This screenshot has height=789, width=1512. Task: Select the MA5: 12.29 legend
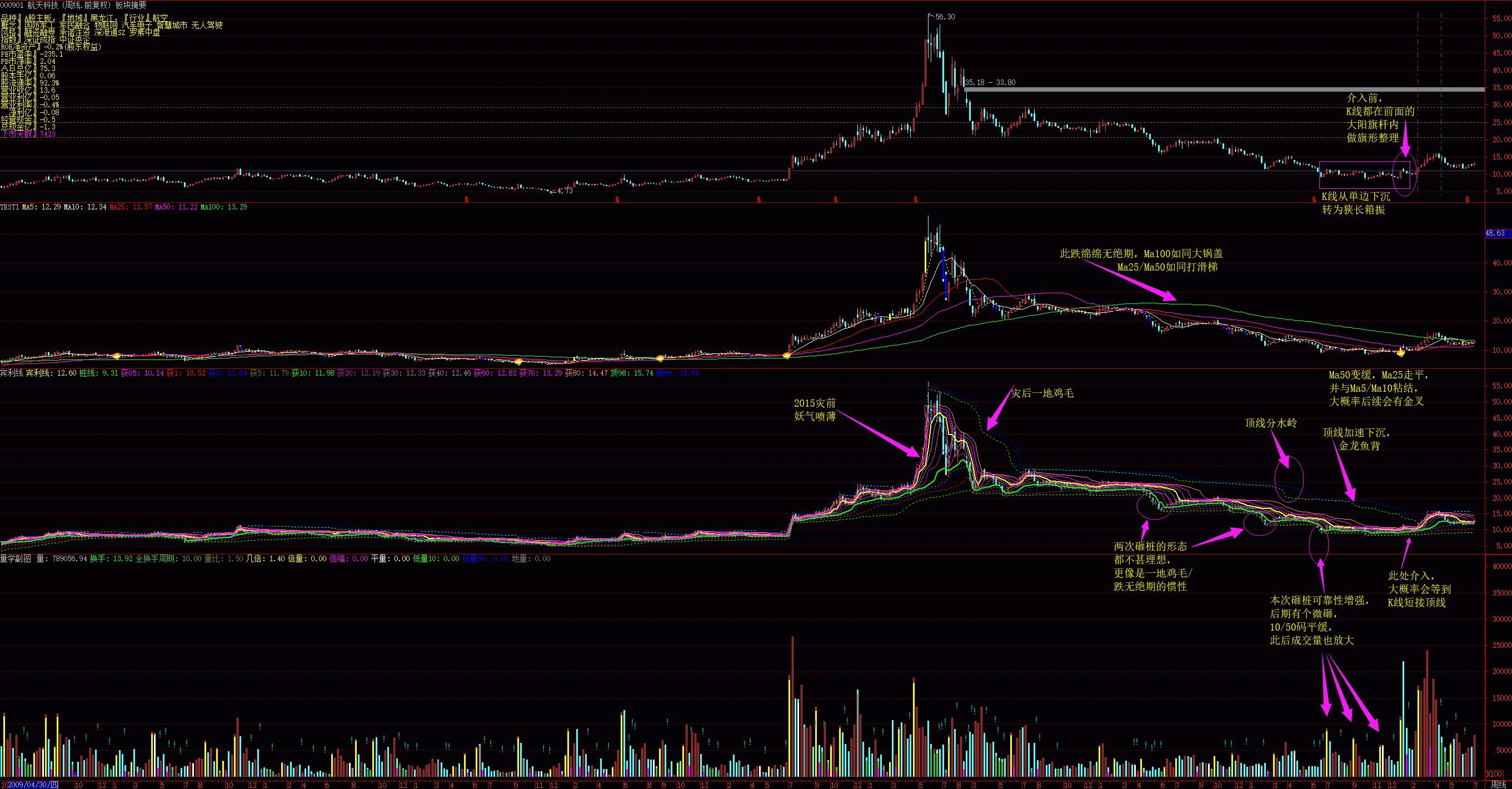point(41,207)
